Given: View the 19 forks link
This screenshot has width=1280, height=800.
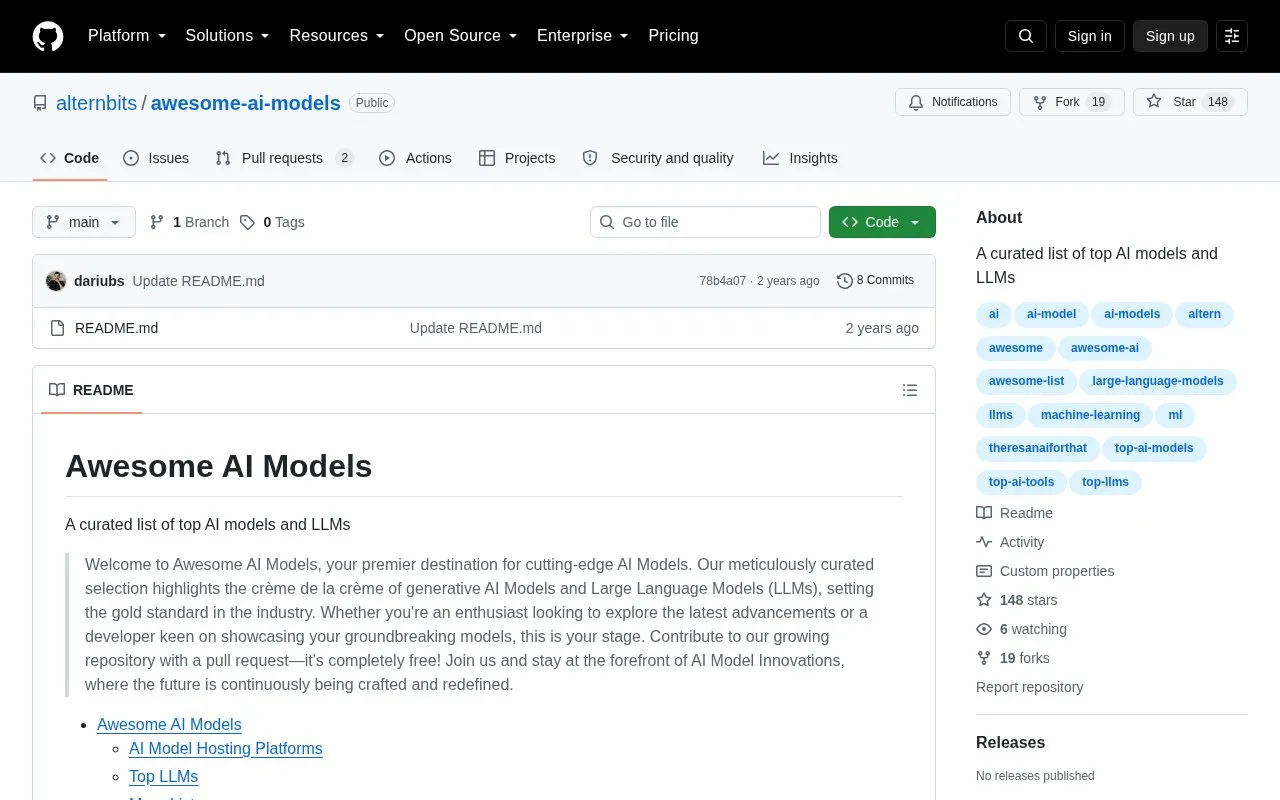Looking at the screenshot, I should click(x=1013, y=658).
